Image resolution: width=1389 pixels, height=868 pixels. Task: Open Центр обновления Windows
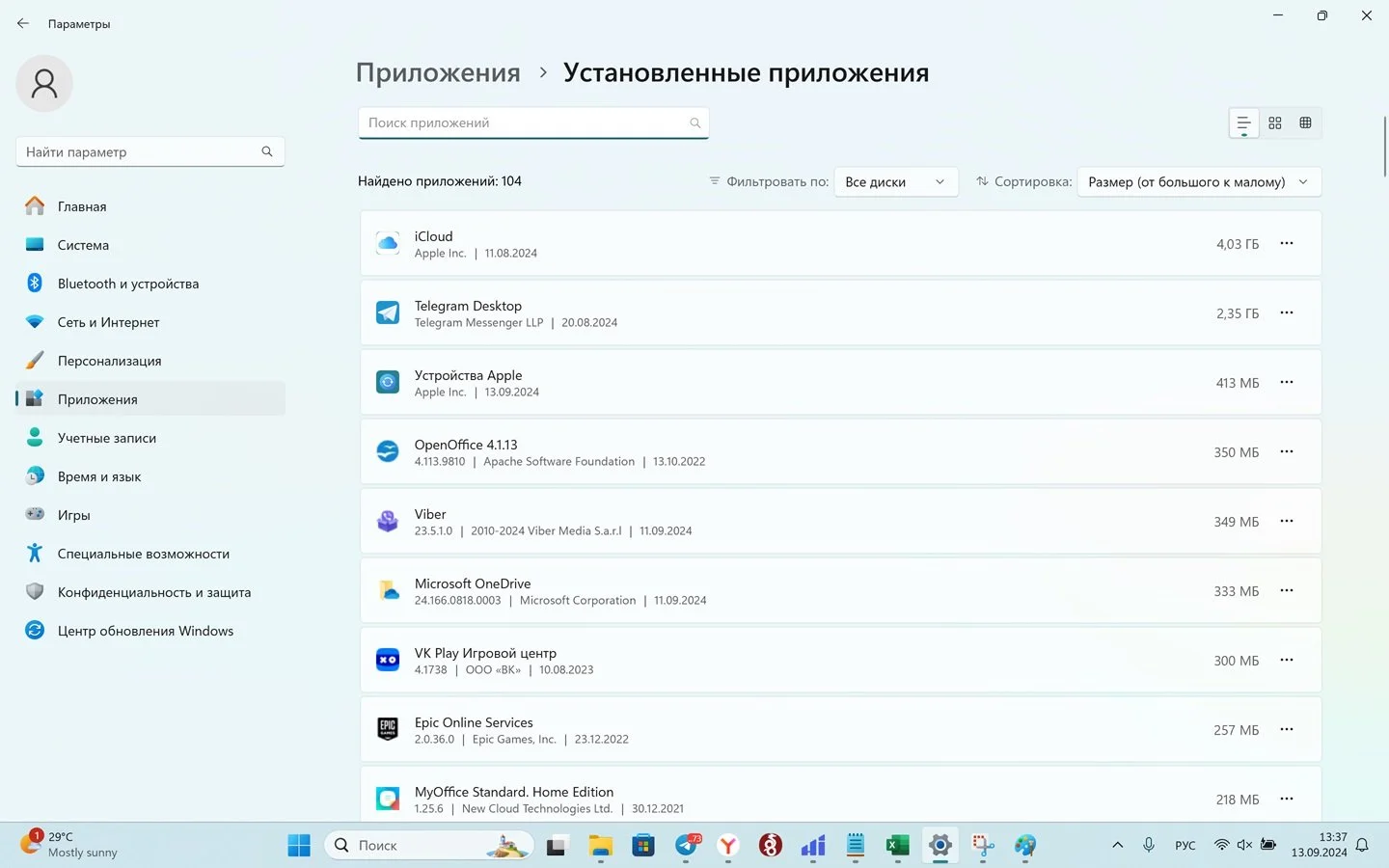[150, 631]
